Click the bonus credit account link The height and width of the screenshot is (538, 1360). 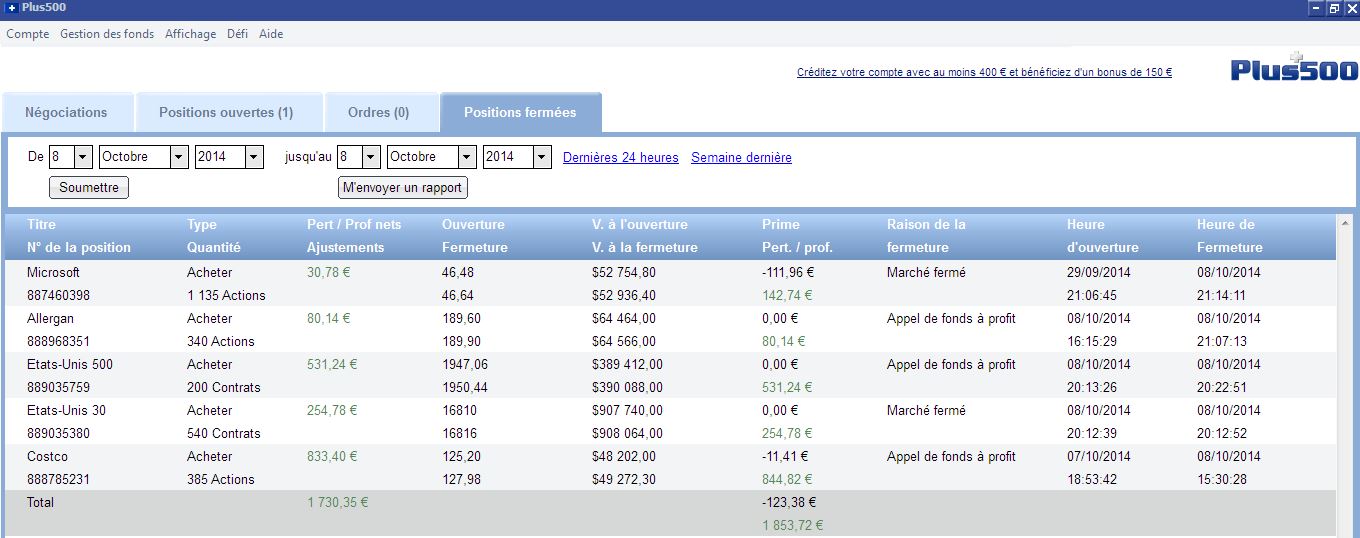click(984, 72)
